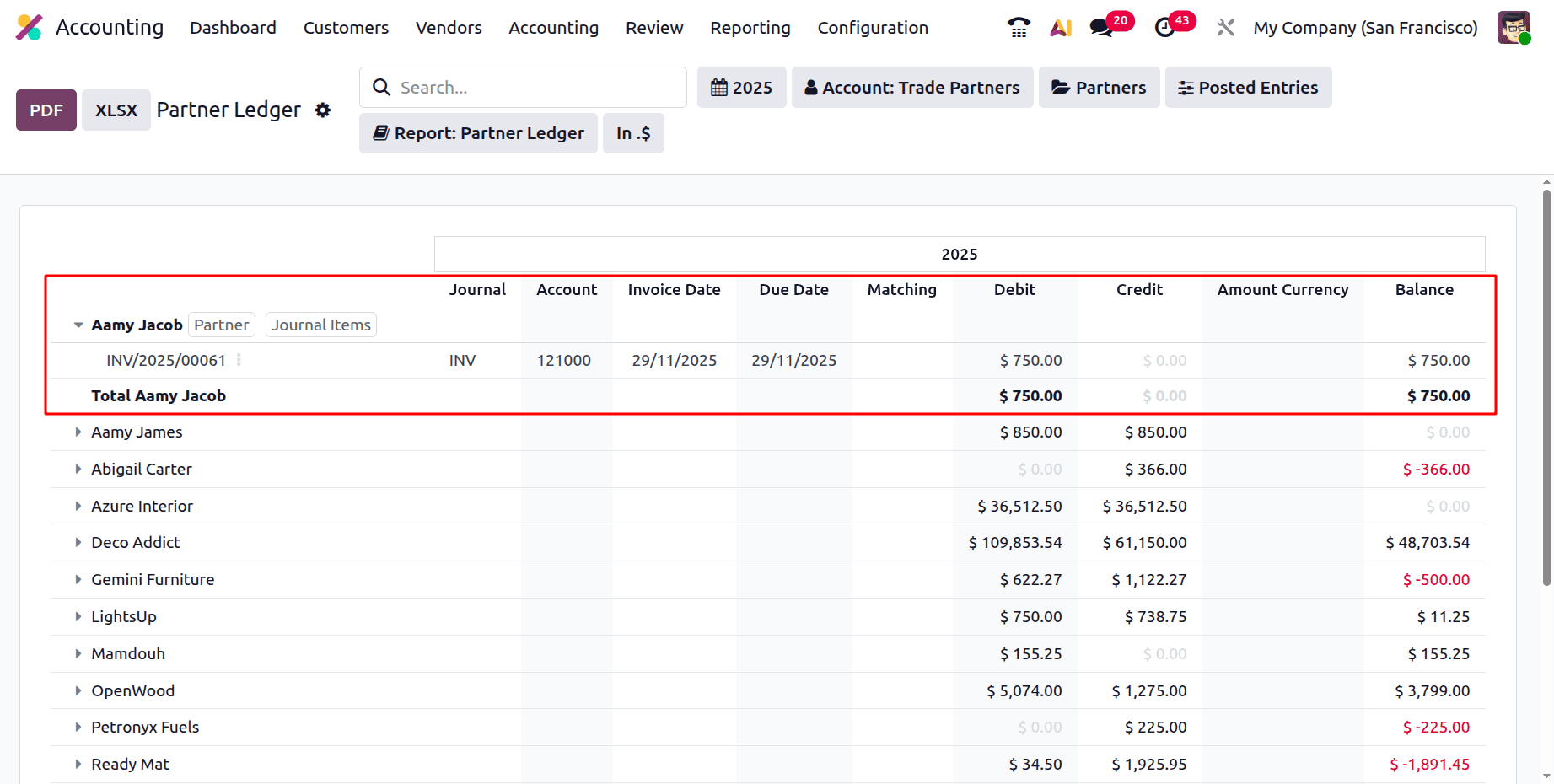Open the Review menu
Image resolution: width=1554 pixels, height=784 pixels.
654,28
